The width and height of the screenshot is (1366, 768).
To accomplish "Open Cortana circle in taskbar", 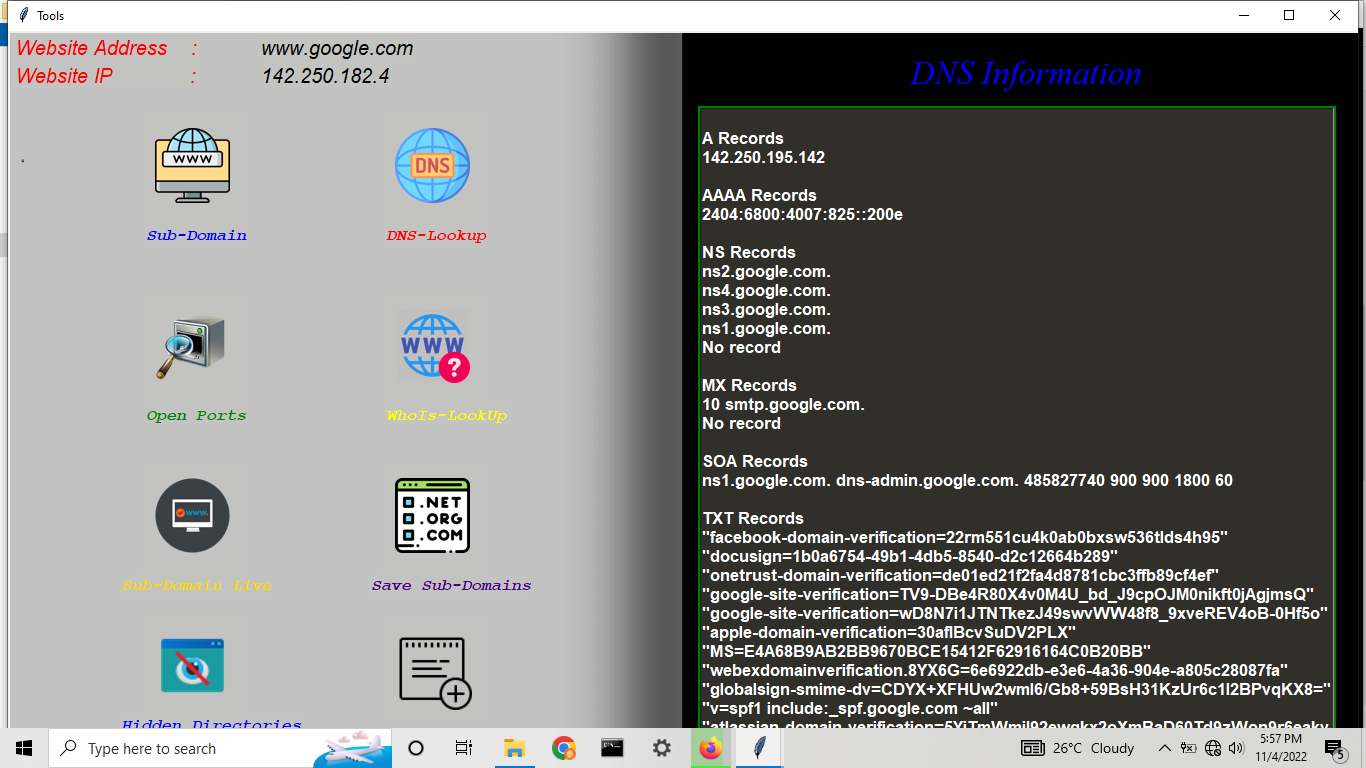I will tap(416, 748).
